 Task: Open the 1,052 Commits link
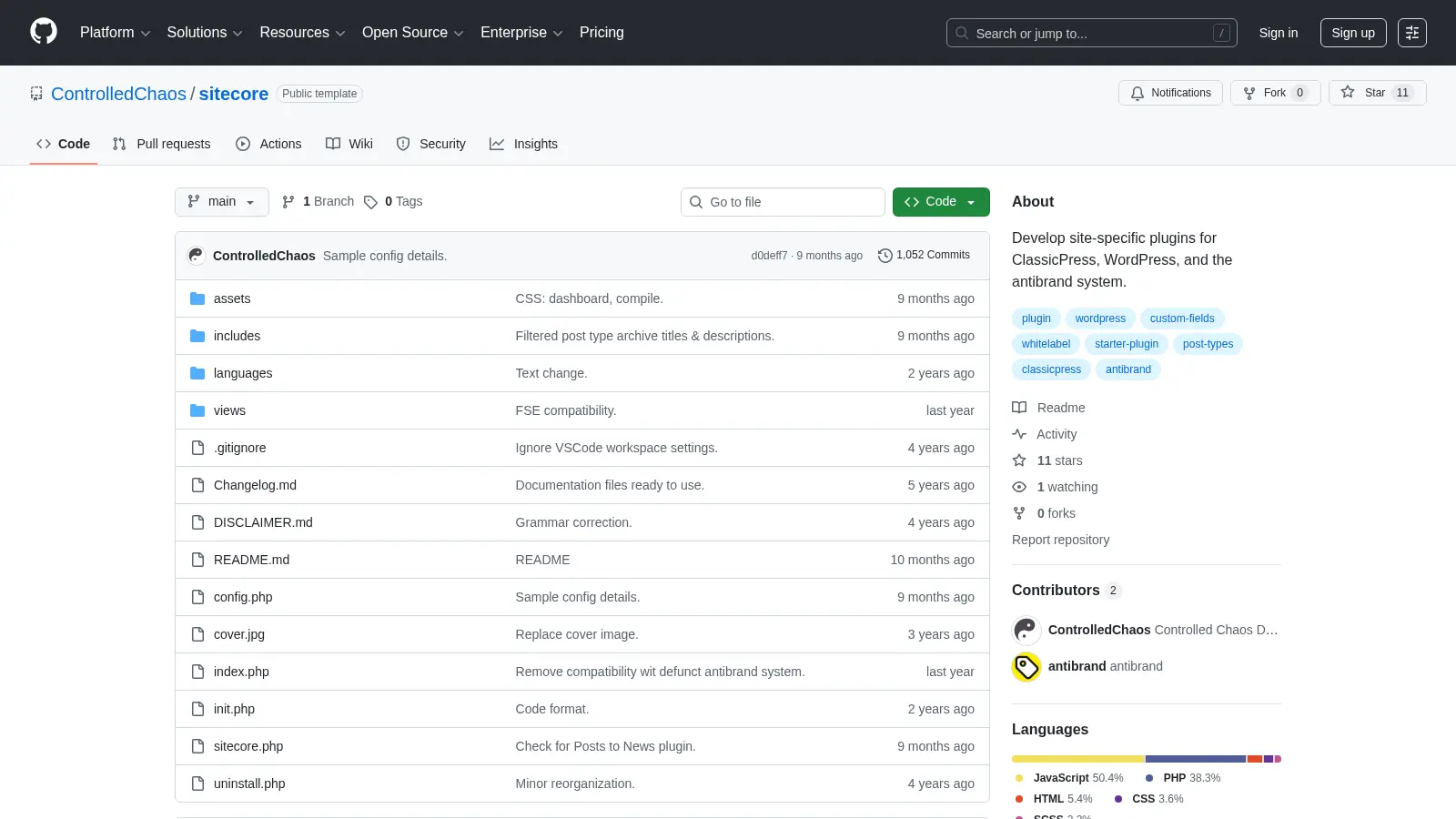coord(924,256)
